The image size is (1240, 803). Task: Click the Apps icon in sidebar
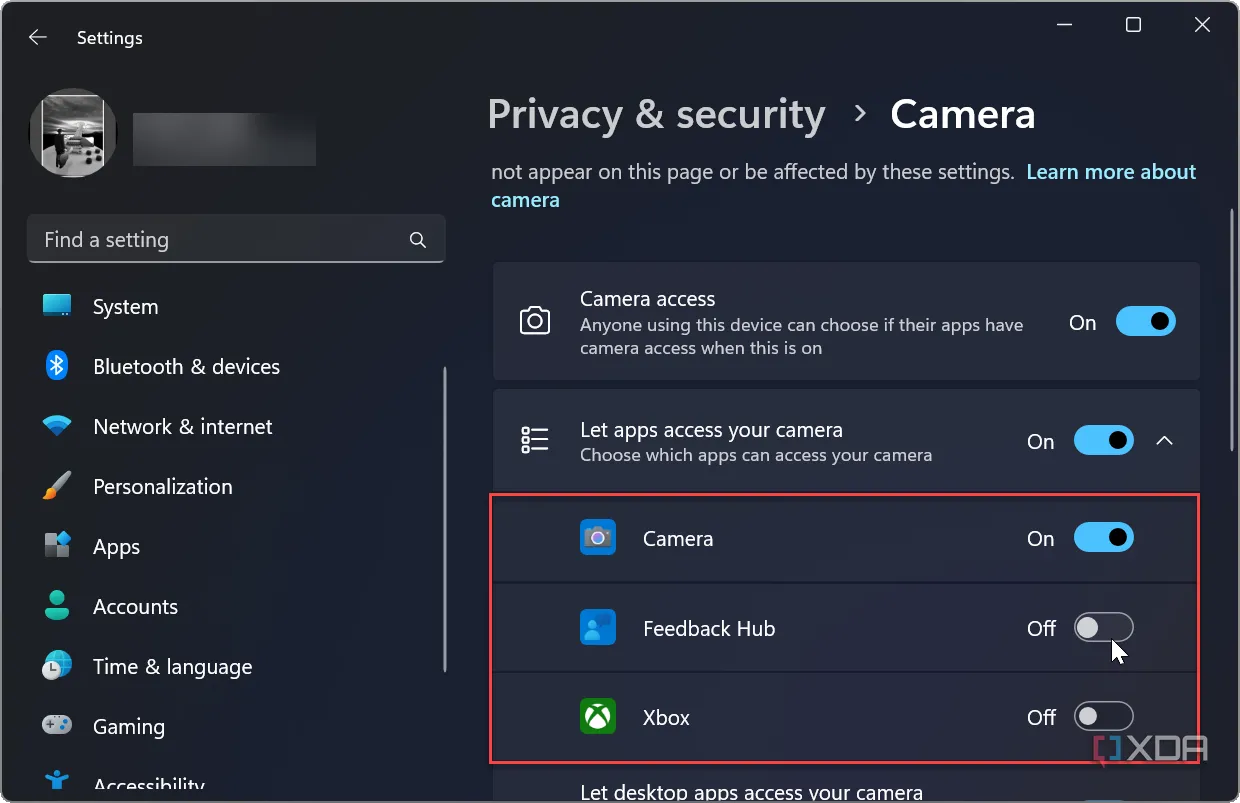coord(57,546)
